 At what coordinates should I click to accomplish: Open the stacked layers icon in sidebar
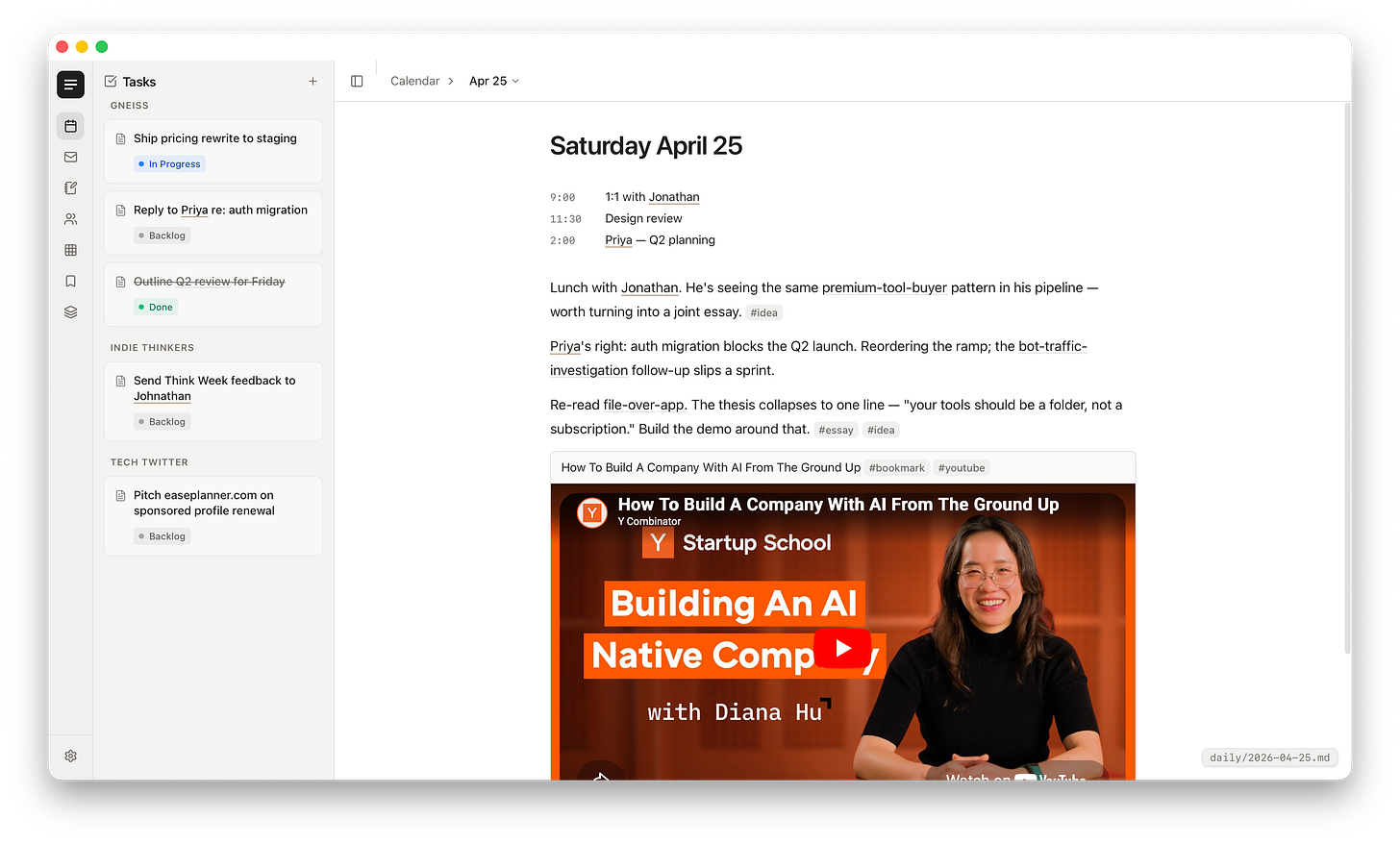point(70,311)
